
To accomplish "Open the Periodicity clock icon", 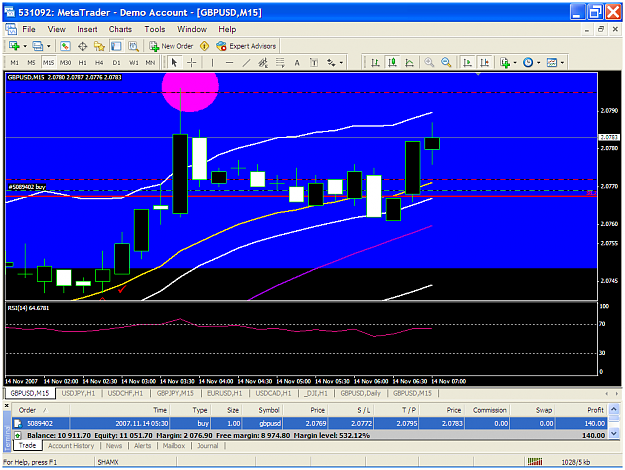I will (x=528, y=63).
